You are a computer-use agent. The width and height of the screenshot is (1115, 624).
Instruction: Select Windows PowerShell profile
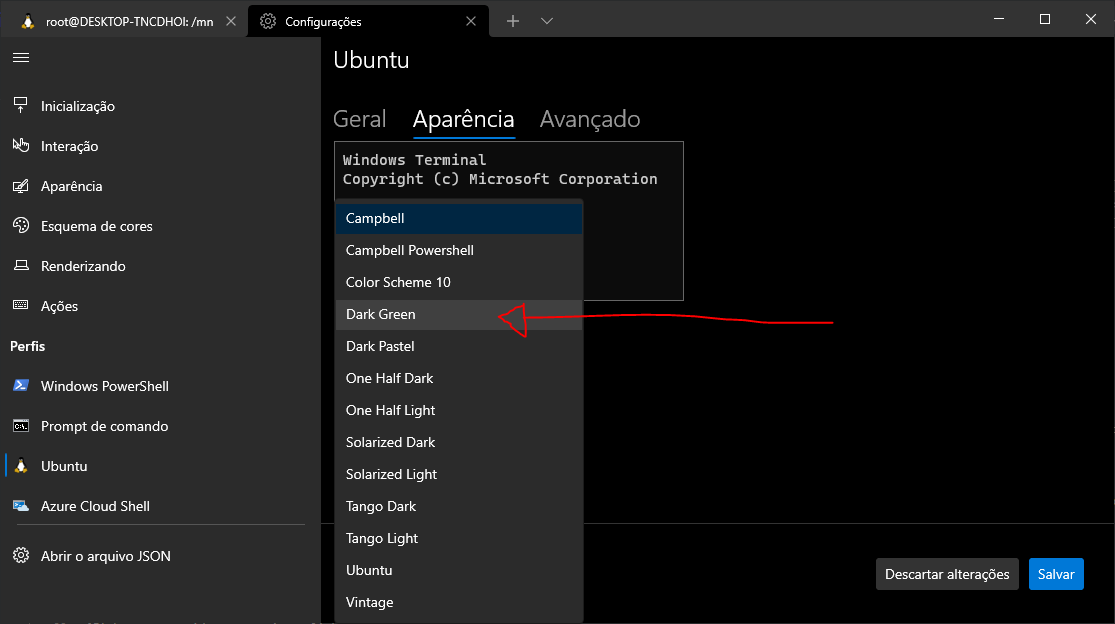(x=160, y=386)
